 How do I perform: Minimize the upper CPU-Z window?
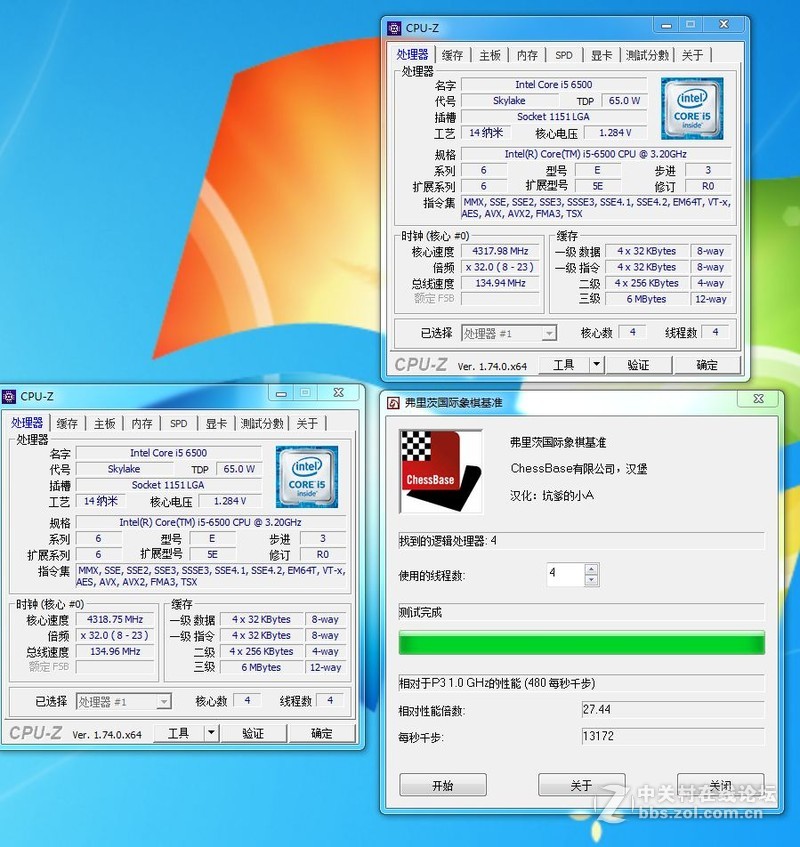(x=666, y=25)
